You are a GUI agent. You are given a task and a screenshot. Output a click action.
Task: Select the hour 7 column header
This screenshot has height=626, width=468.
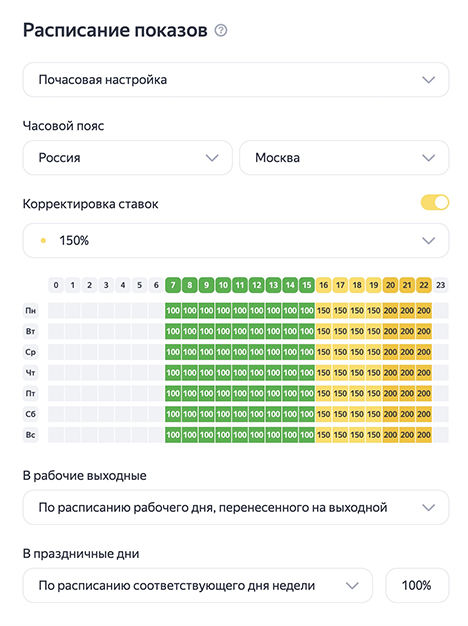(173, 285)
